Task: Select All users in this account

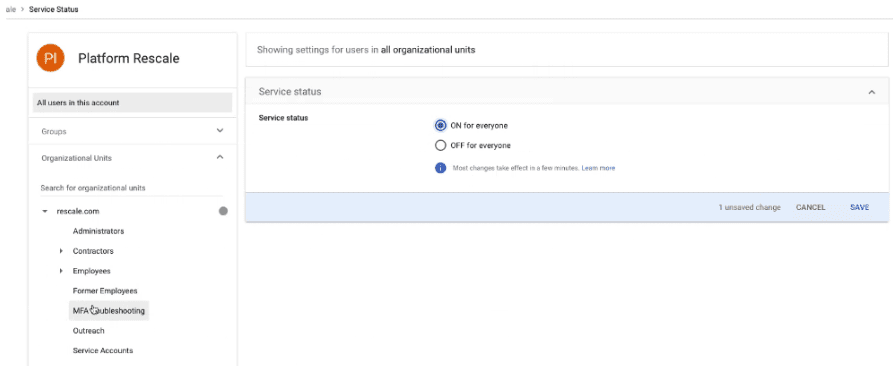Action: (132, 102)
